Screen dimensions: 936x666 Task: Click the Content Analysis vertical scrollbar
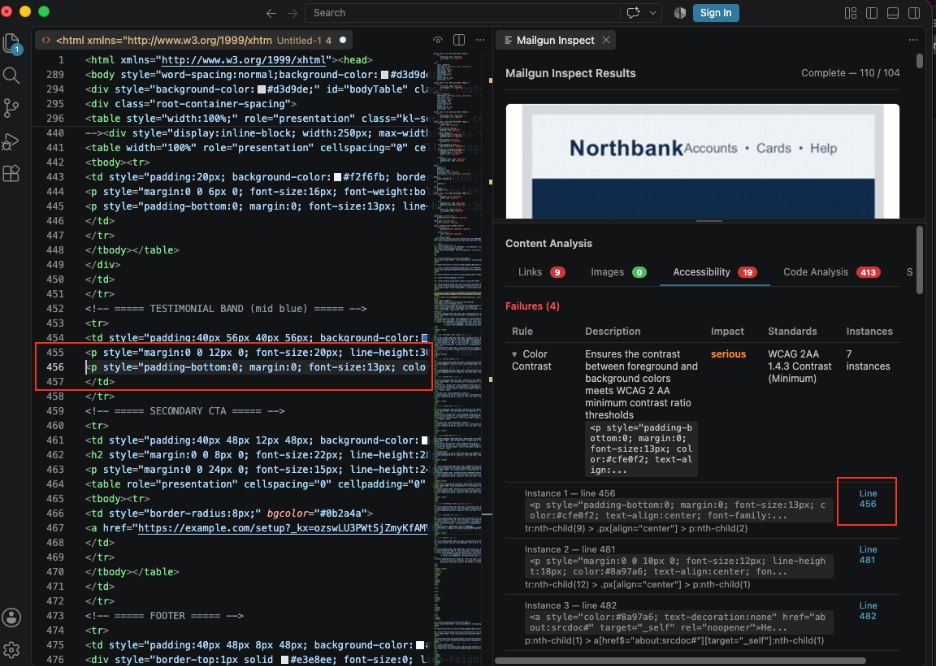(920, 260)
